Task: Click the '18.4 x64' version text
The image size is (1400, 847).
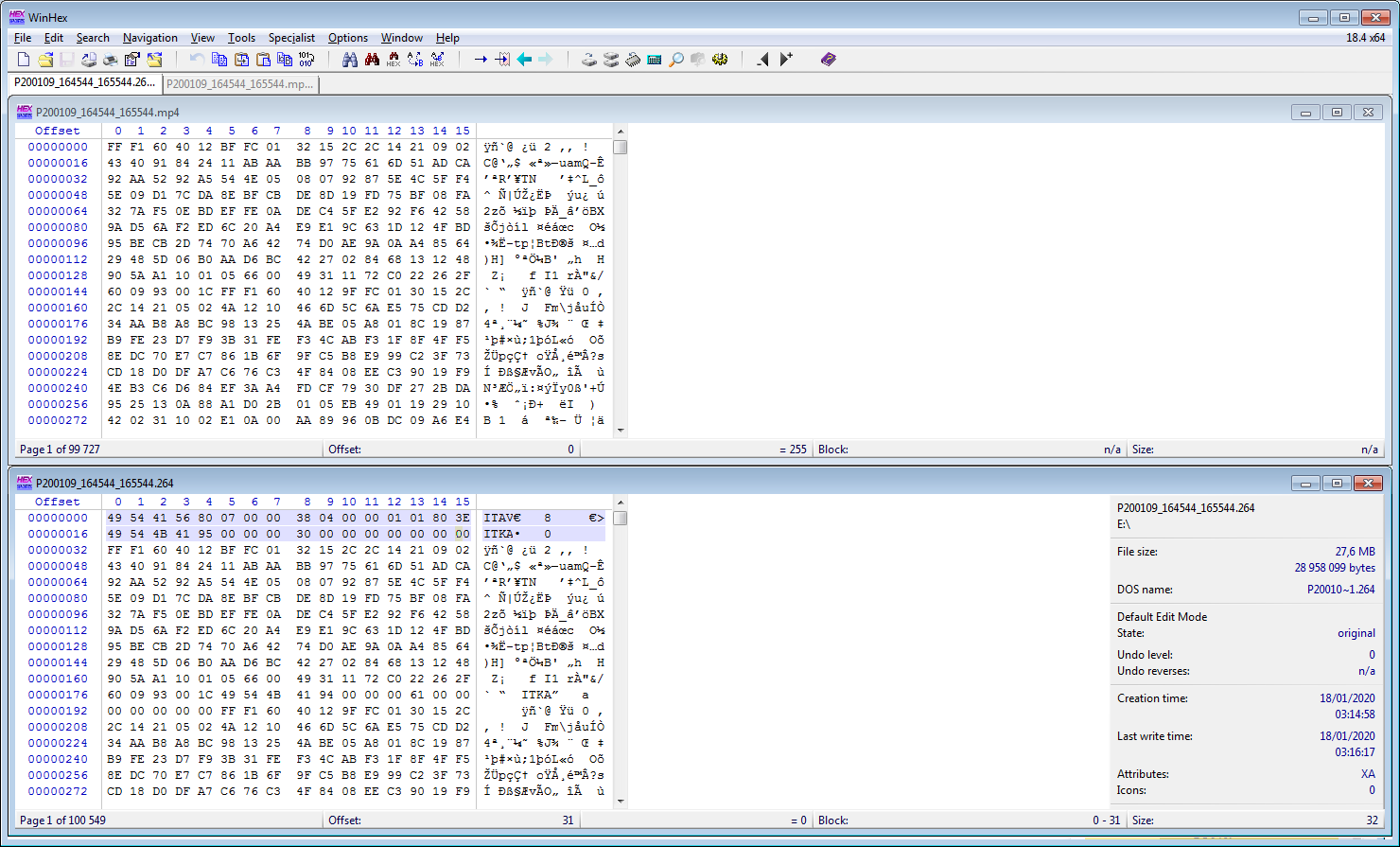Action: [1365, 38]
